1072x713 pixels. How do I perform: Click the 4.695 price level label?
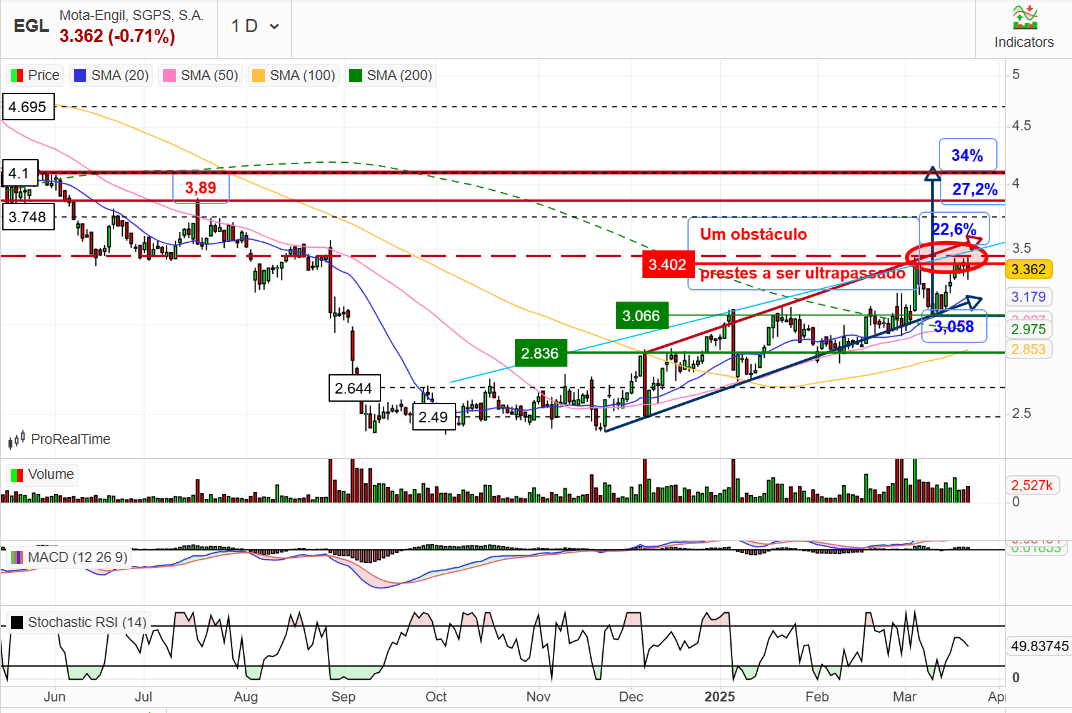click(28, 107)
